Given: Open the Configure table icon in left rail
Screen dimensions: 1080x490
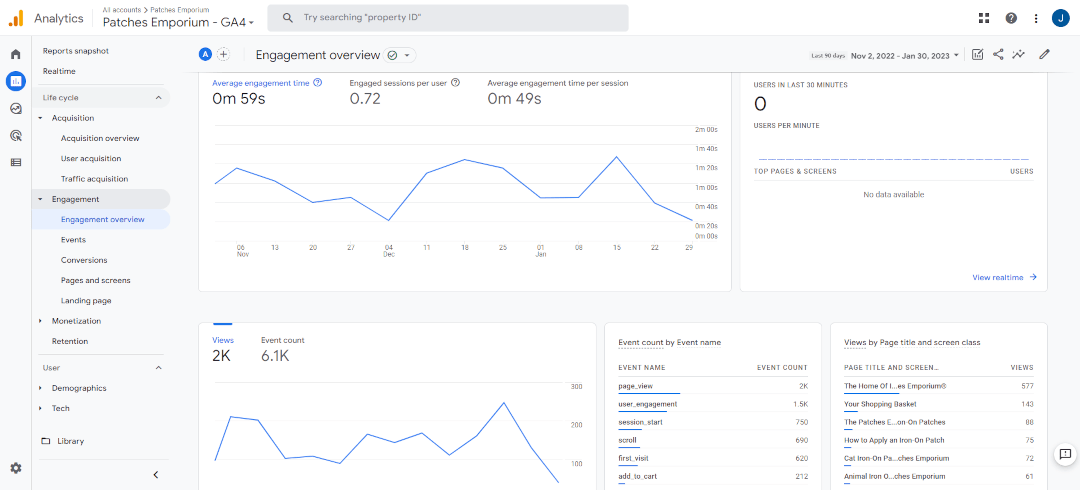Looking at the screenshot, I should 15,163.
